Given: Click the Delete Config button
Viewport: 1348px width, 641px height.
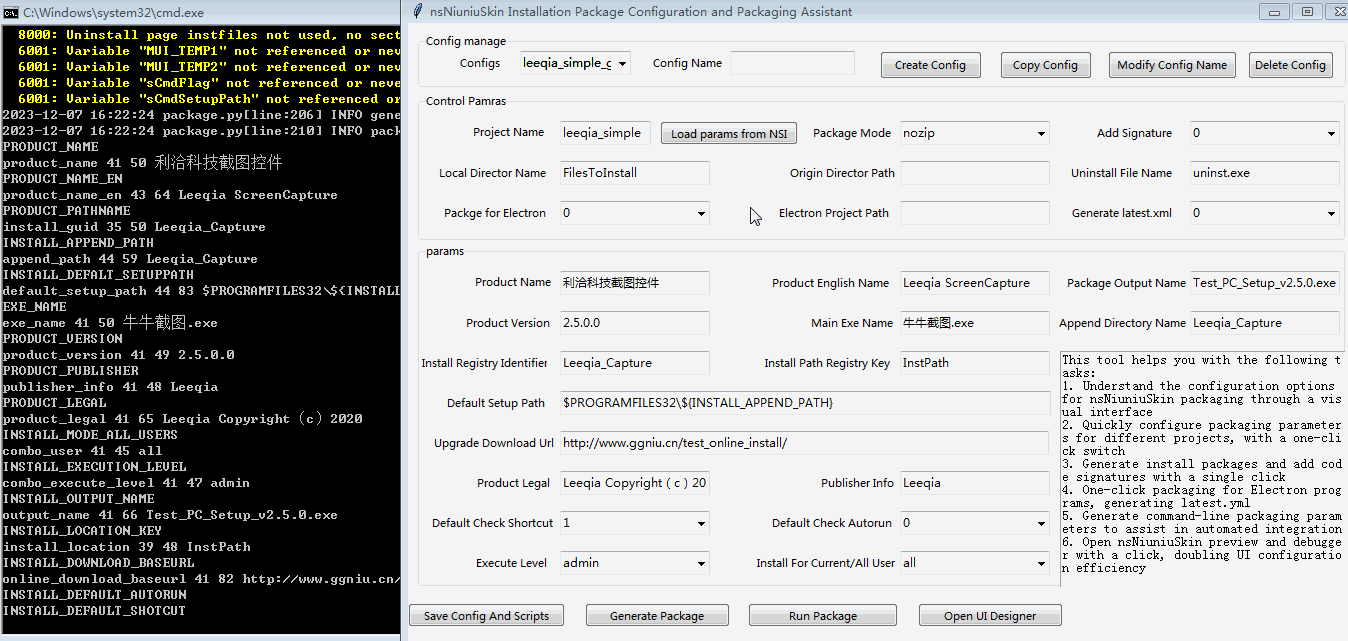Looking at the screenshot, I should pyautogui.click(x=1290, y=65).
